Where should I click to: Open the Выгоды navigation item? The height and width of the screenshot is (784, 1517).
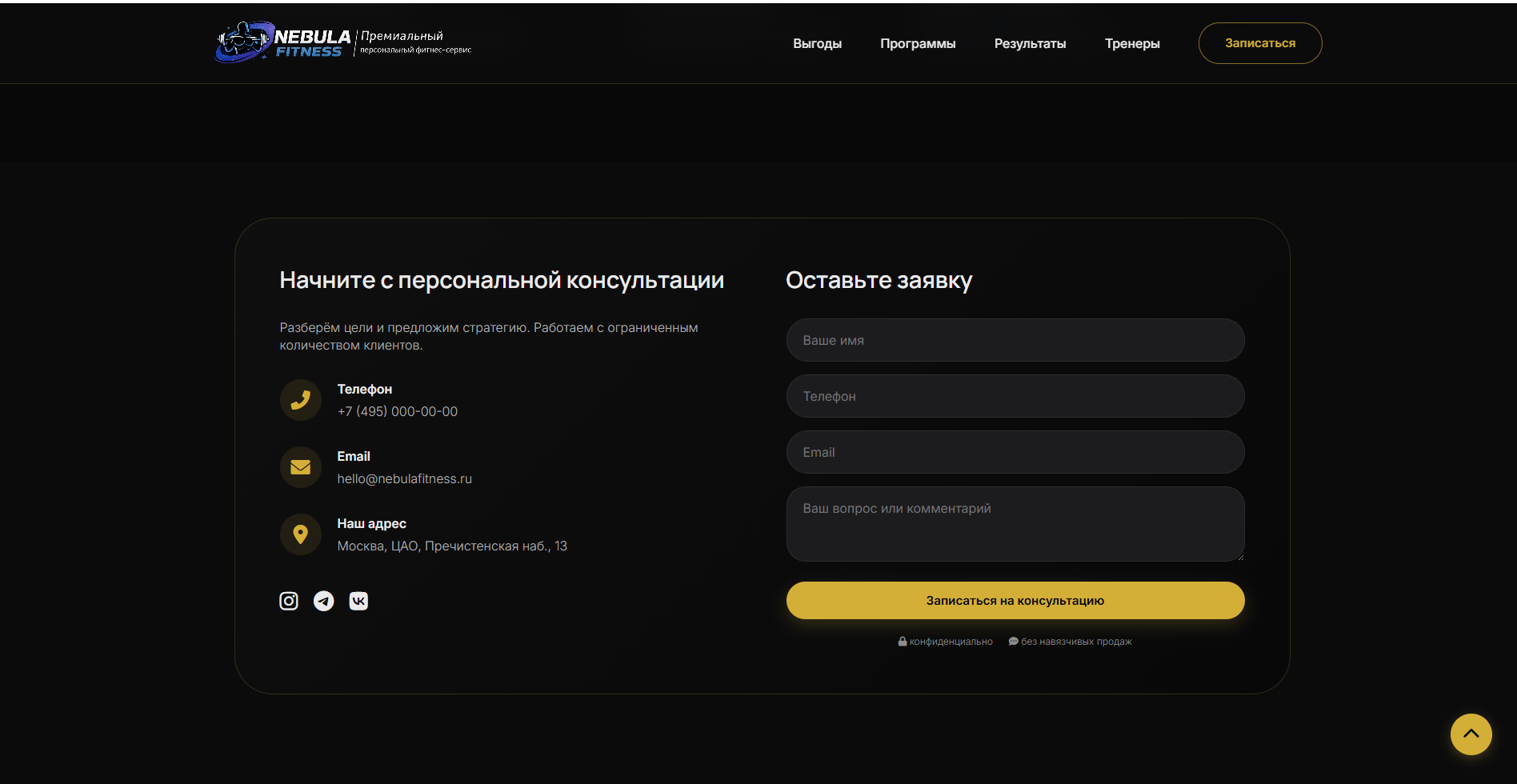[x=817, y=43]
